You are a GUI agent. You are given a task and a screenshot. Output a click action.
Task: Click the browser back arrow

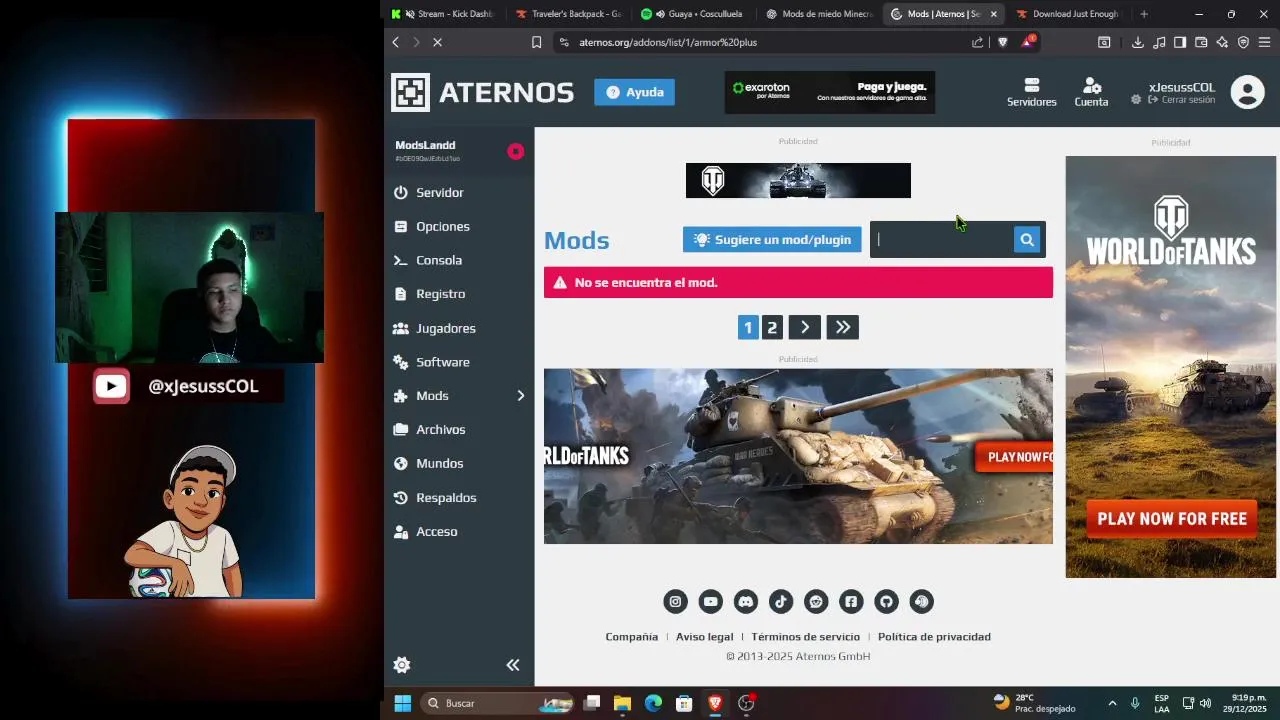pos(396,42)
